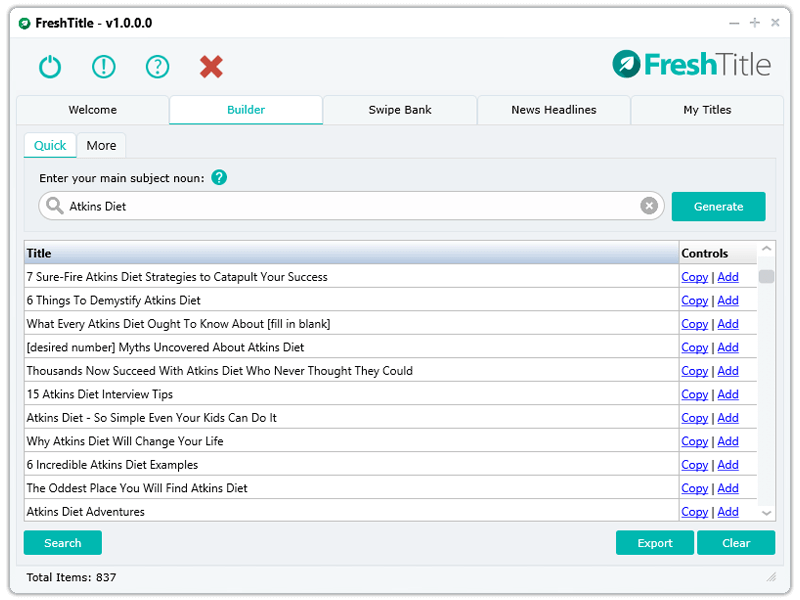Add the 'Myths Uncovered About Atkins Diet' title
The height and width of the screenshot is (600, 800).
(728, 347)
